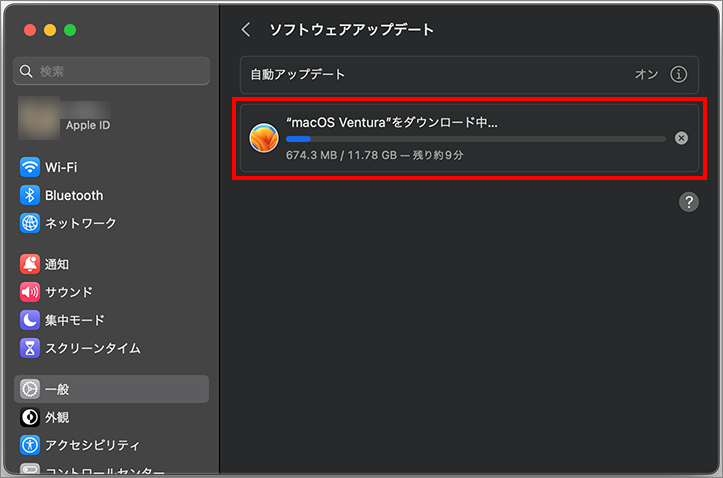This screenshot has width=723, height=478.
Task: Click the コントロールセンター icon at bottom
Action: pos(30,469)
